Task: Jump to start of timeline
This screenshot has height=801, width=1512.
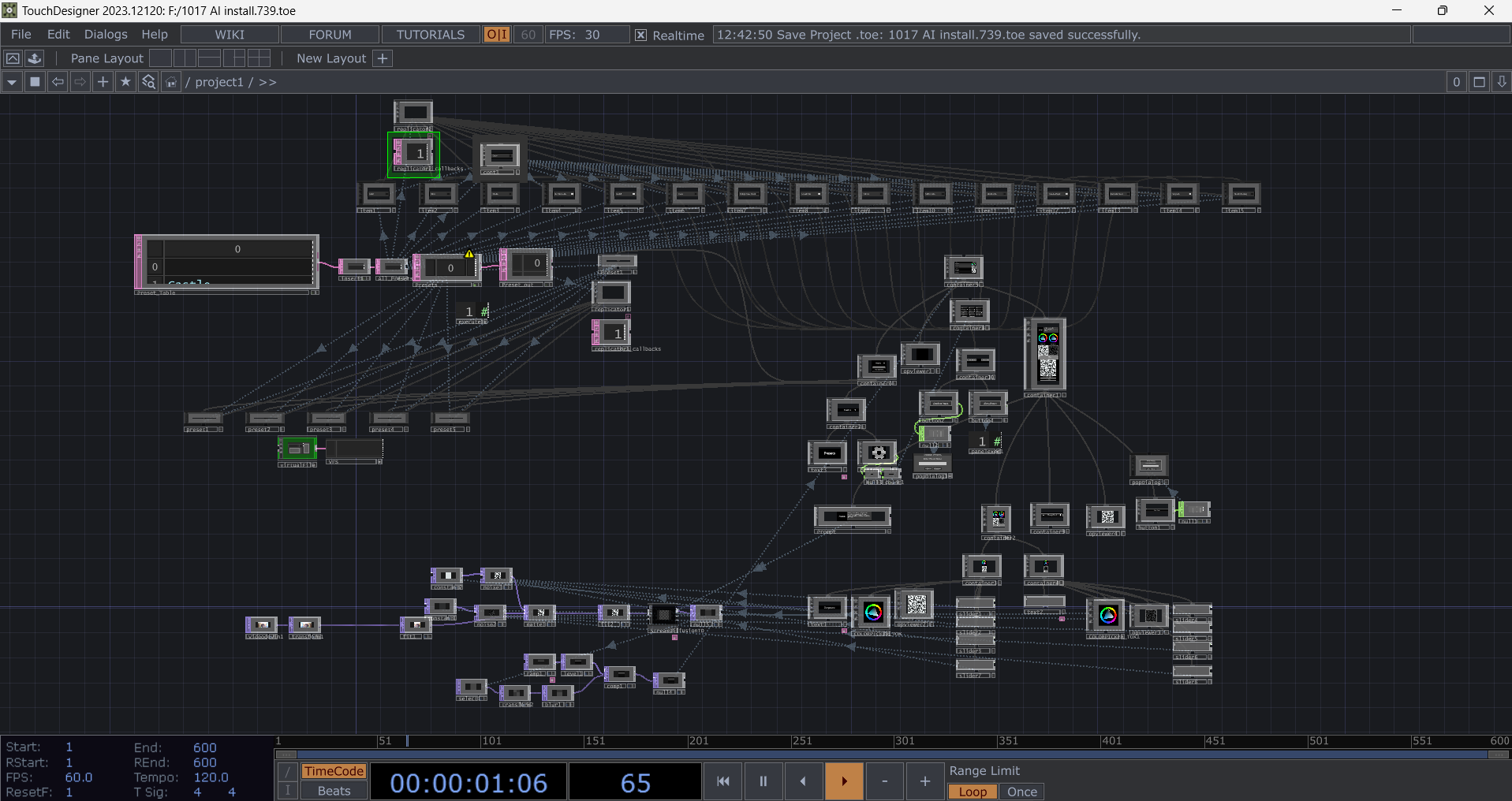Action: click(x=722, y=781)
